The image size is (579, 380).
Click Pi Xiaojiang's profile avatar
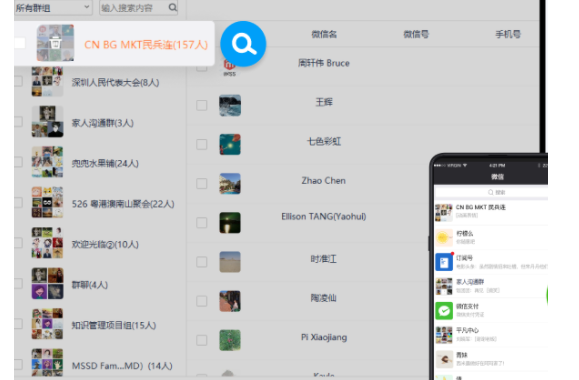coord(230,340)
